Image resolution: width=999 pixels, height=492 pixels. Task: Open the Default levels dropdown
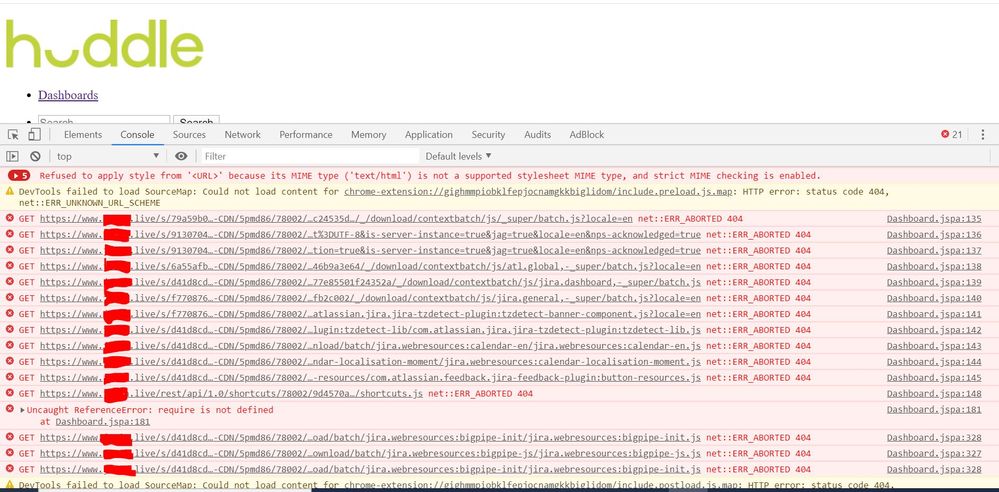(459, 156)
